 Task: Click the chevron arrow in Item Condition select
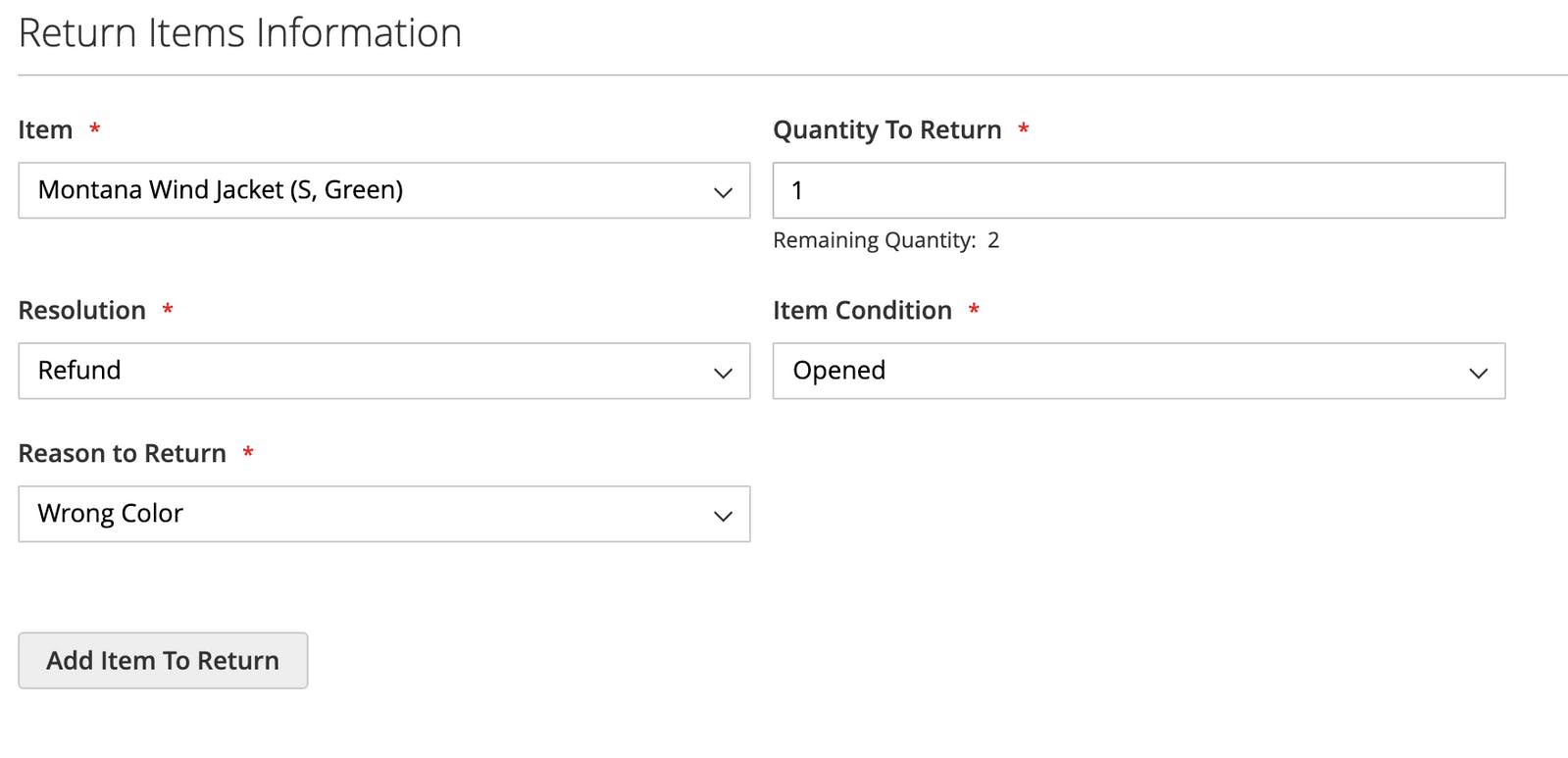[1479, 373]
